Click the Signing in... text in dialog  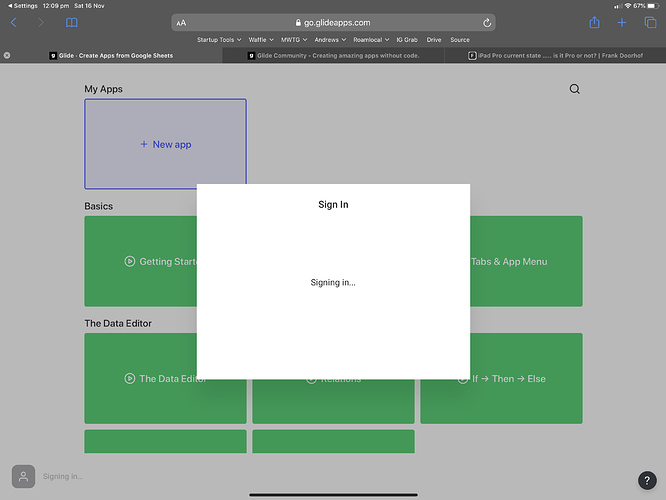(333, 282)
